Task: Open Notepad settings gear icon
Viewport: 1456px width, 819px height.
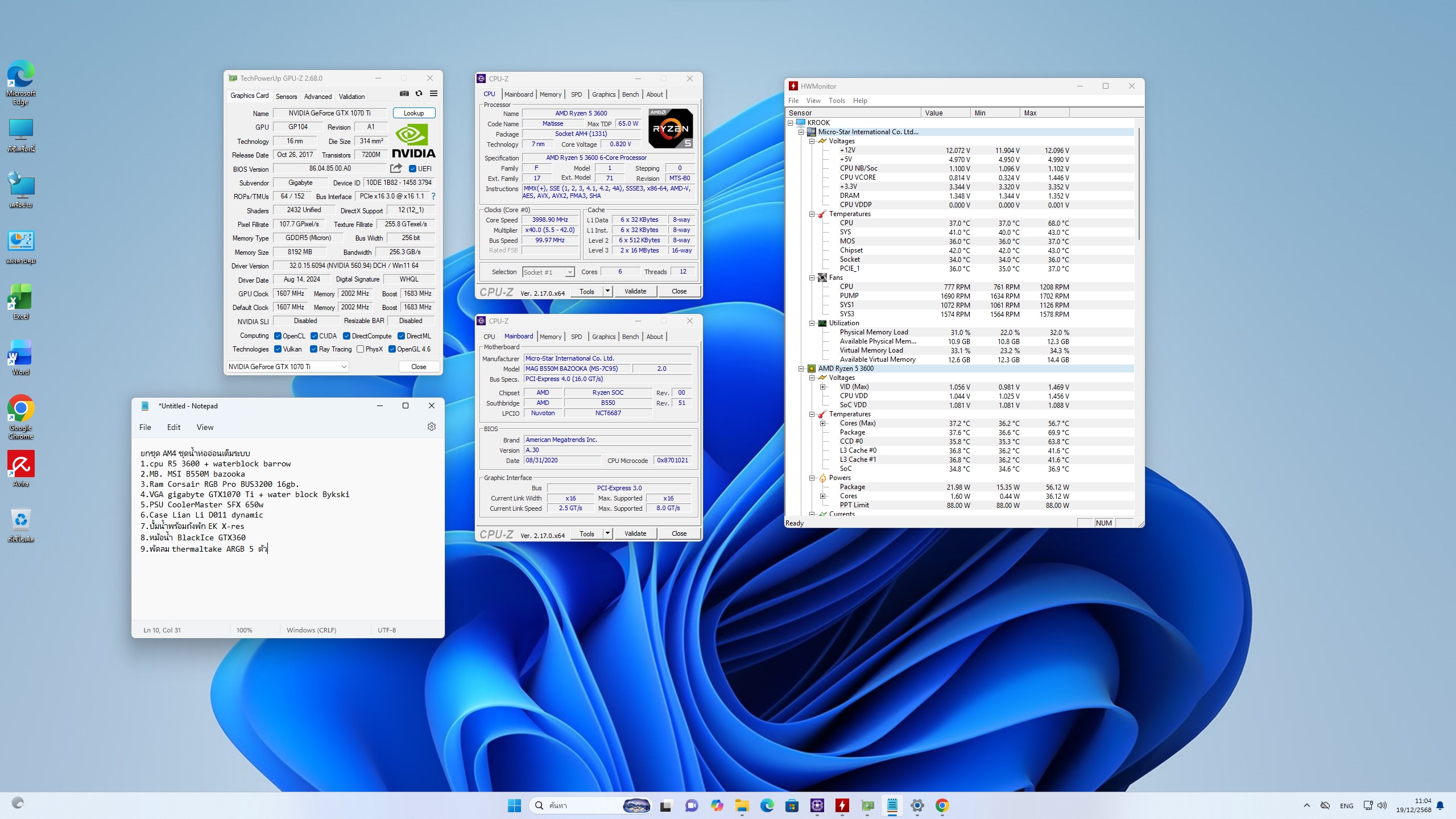Action: click(x=431, y=427)
